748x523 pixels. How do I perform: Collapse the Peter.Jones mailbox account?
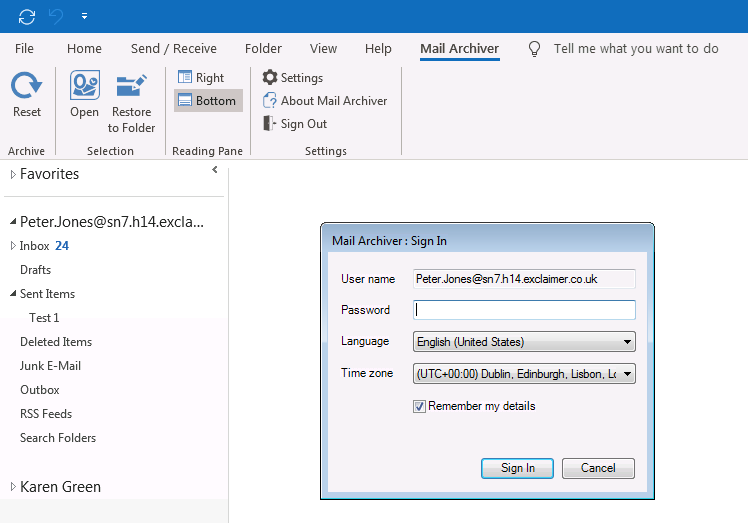(x=13, y=222)
